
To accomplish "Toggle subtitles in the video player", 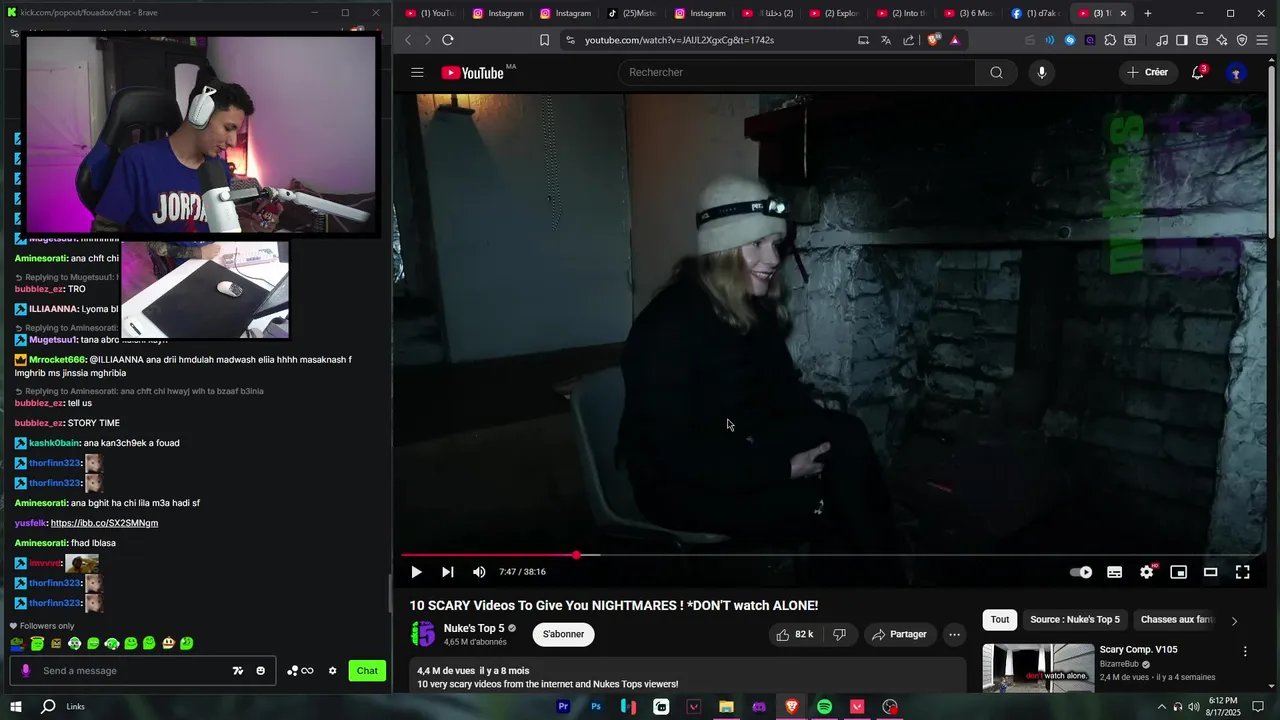I will pos(1114,572).
